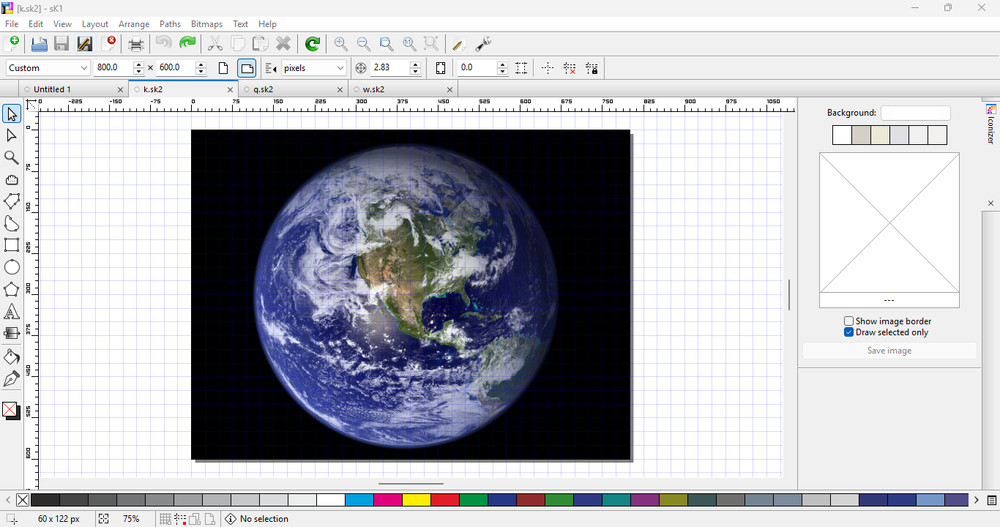Toggle snap to grid in status bar

click(165, 519)
